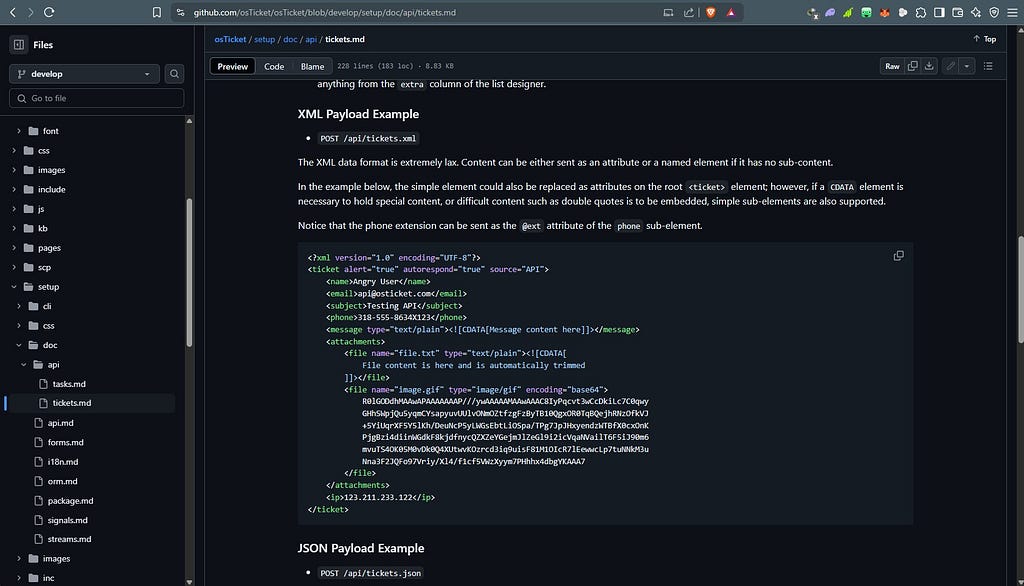1024x586 pixels.
Task: Expand the inc folder
Action: pyautogui.click(x=18, y=578)
